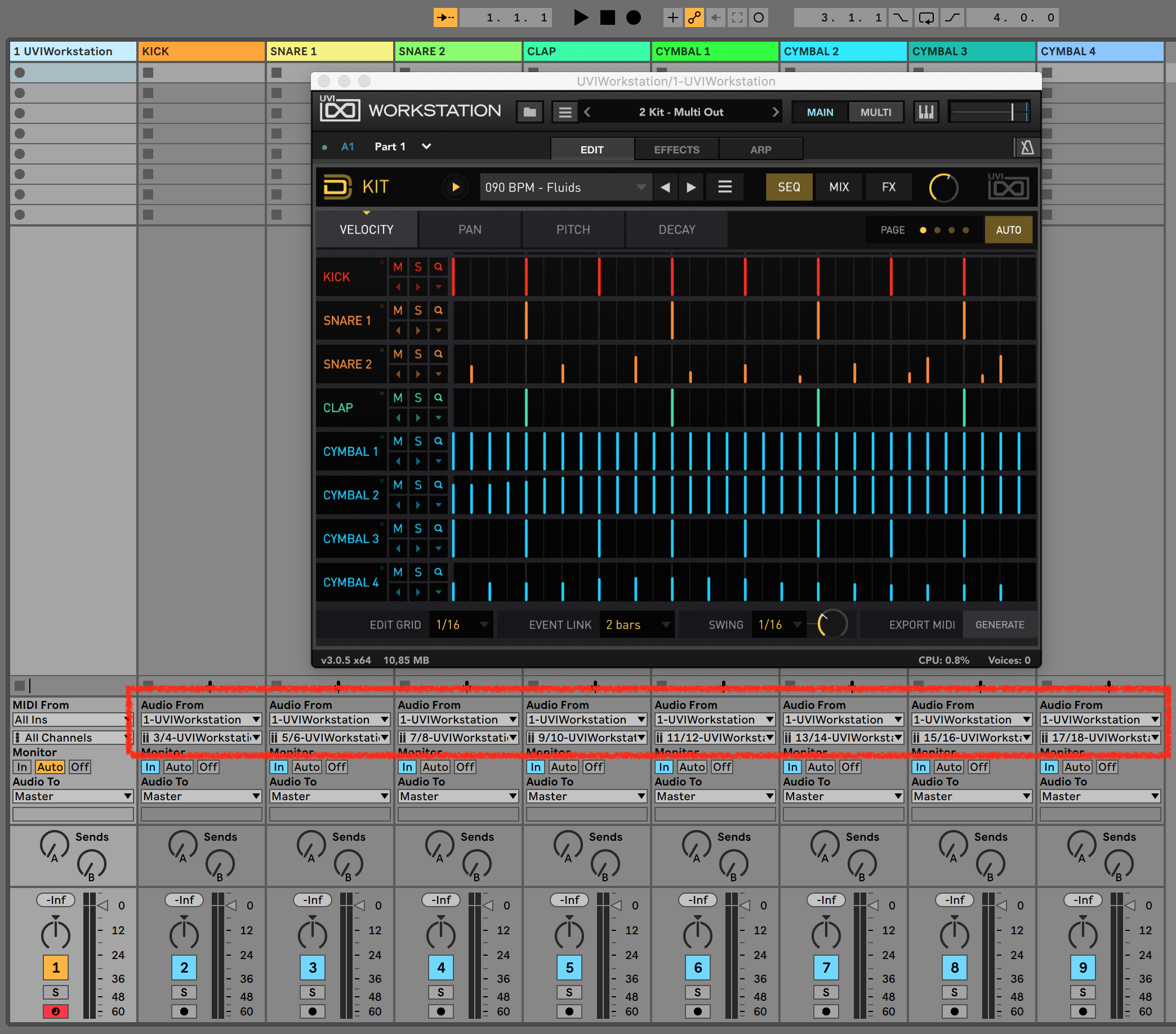Mute the KICK sequencer row
This screenshot has width=1176, height=1034.
(398, 267)
